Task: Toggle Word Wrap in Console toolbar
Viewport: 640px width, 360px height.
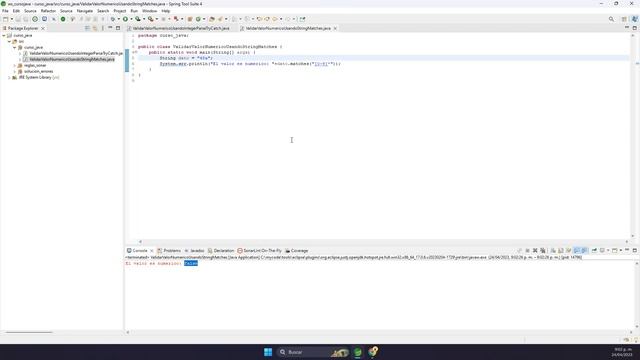Action: coord(569,251)
